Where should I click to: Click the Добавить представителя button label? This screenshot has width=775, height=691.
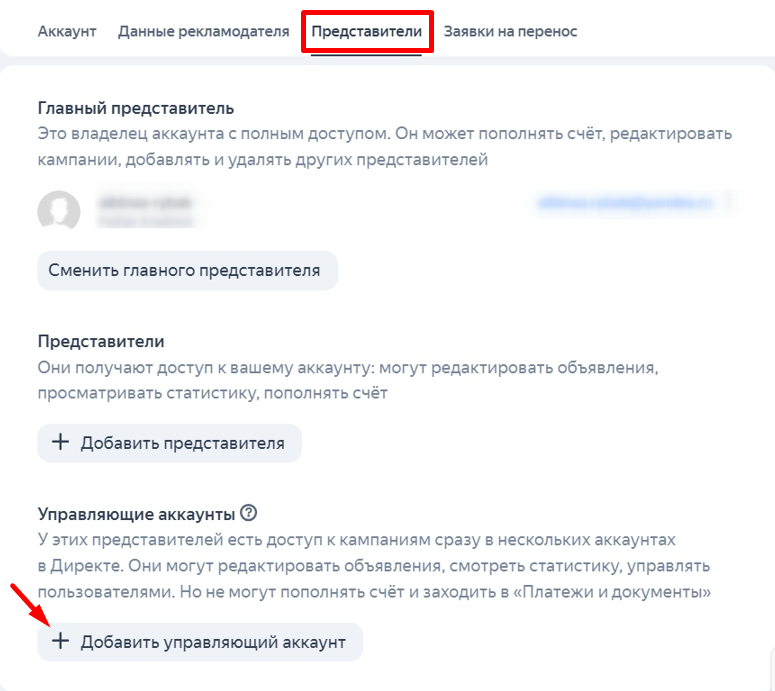(183, 443)
